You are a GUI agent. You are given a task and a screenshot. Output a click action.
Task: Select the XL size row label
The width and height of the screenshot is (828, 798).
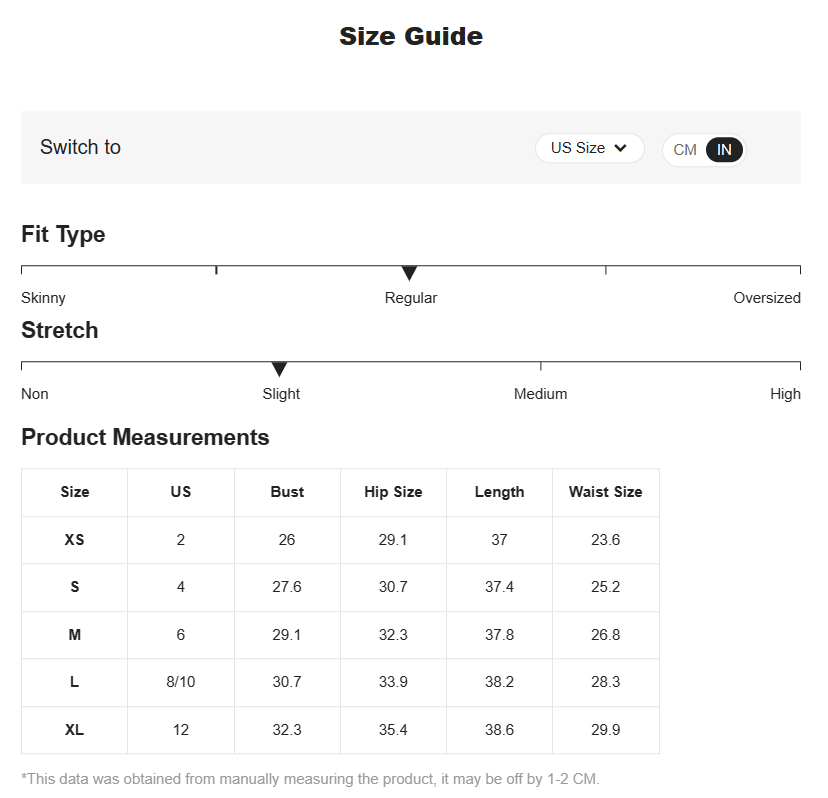click(x=75, y=730)
